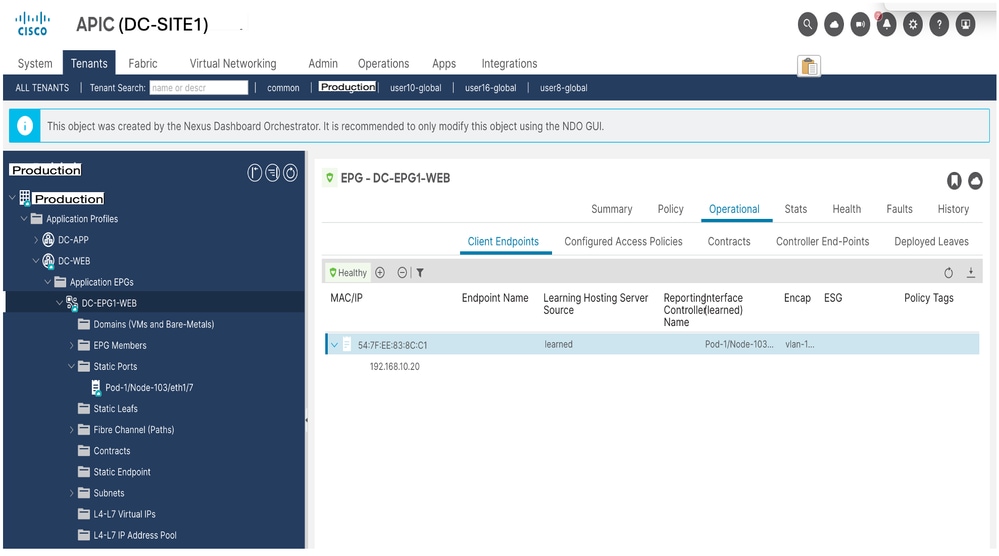Viewport: 999px width, 556px height.
Task: Open the help question mark icon
Action: tap(939, 25)
